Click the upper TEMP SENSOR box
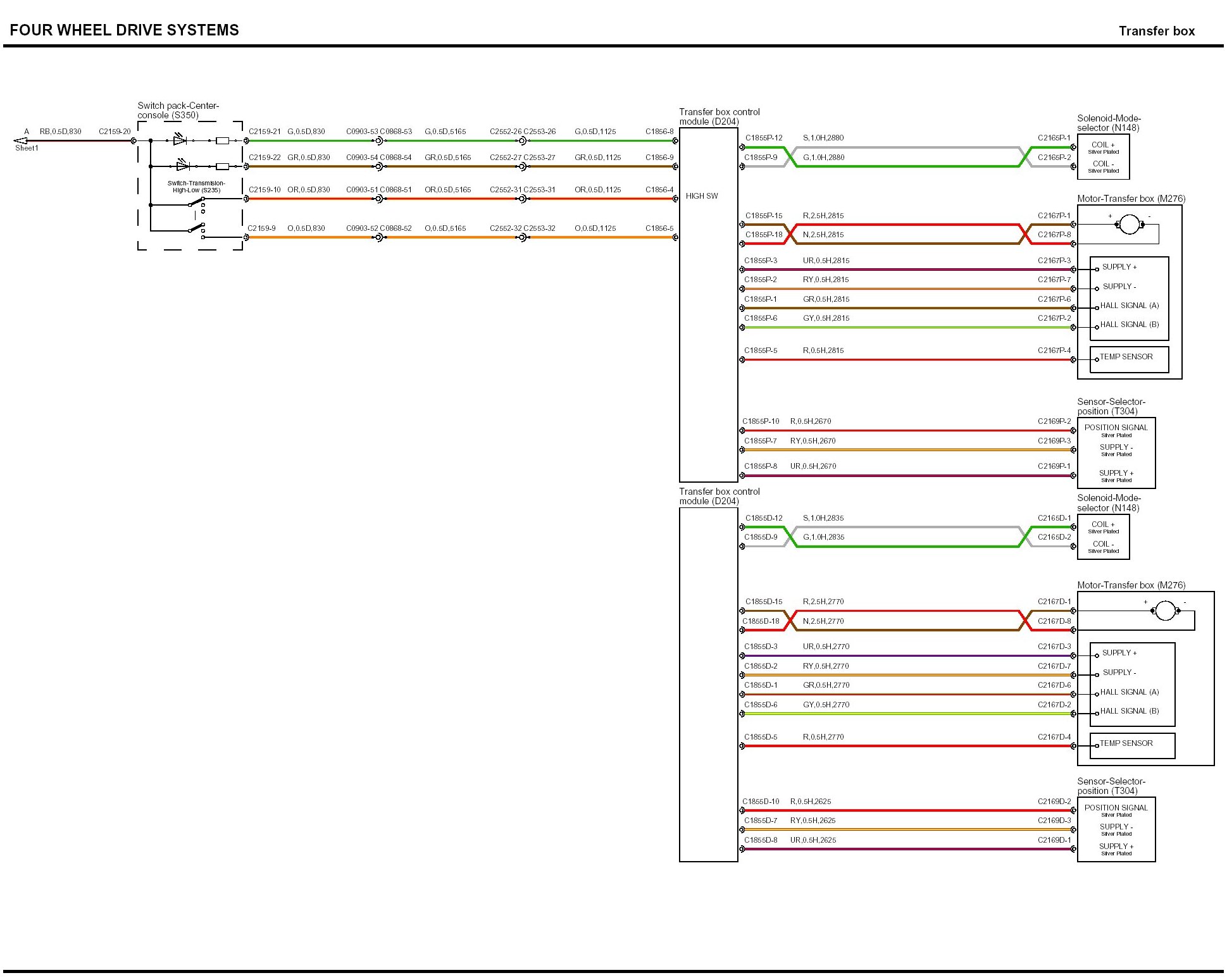Screen dimensions: 1227x980 (x=1129, y=359)
